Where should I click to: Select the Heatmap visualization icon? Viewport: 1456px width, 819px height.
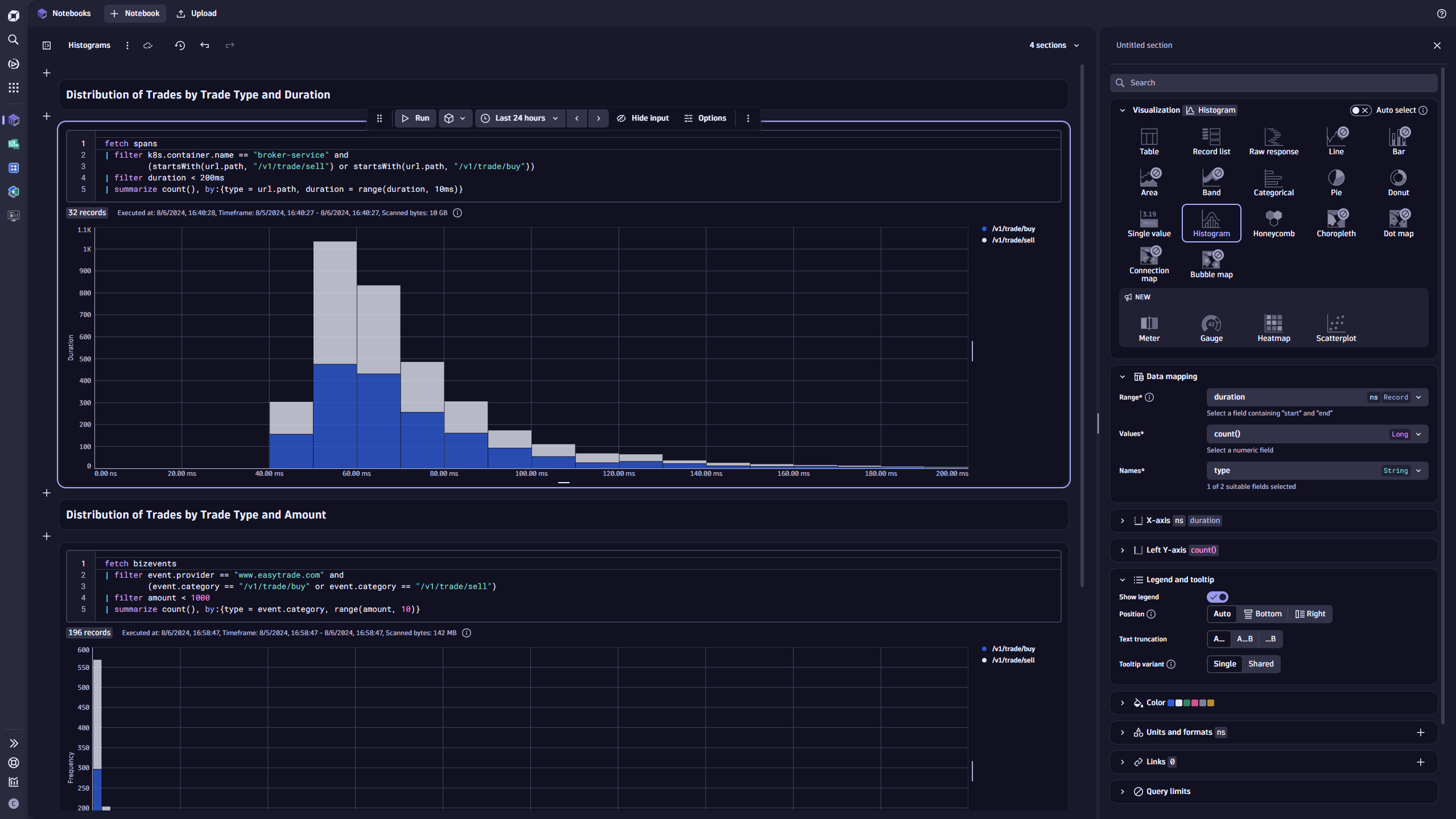click(1273, 328)
